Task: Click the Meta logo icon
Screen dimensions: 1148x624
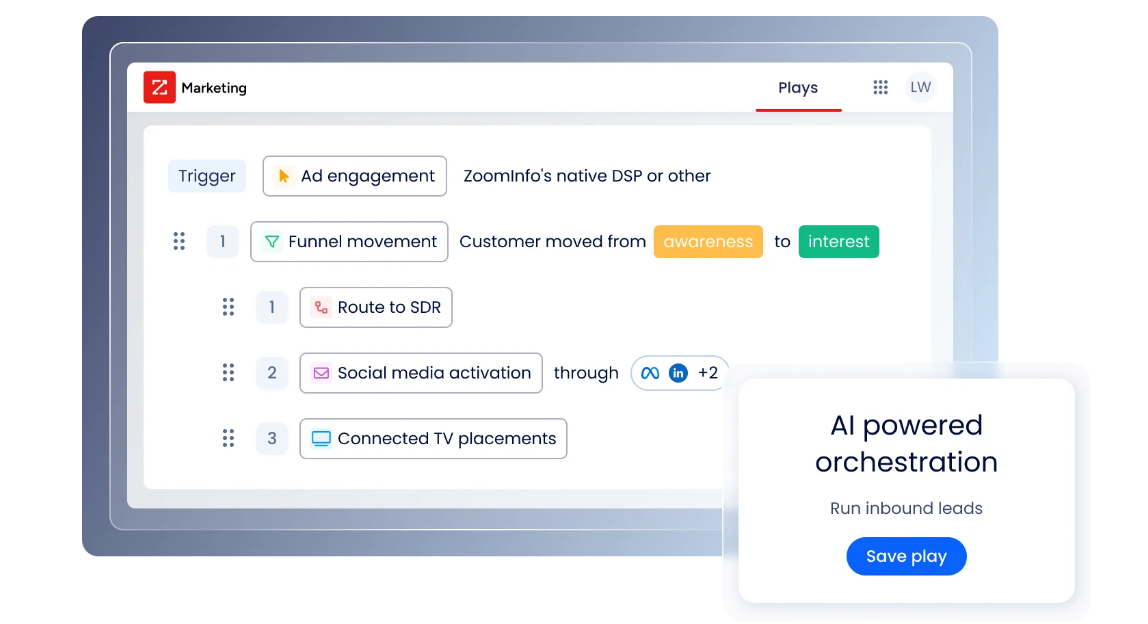Action: (650, 373)
